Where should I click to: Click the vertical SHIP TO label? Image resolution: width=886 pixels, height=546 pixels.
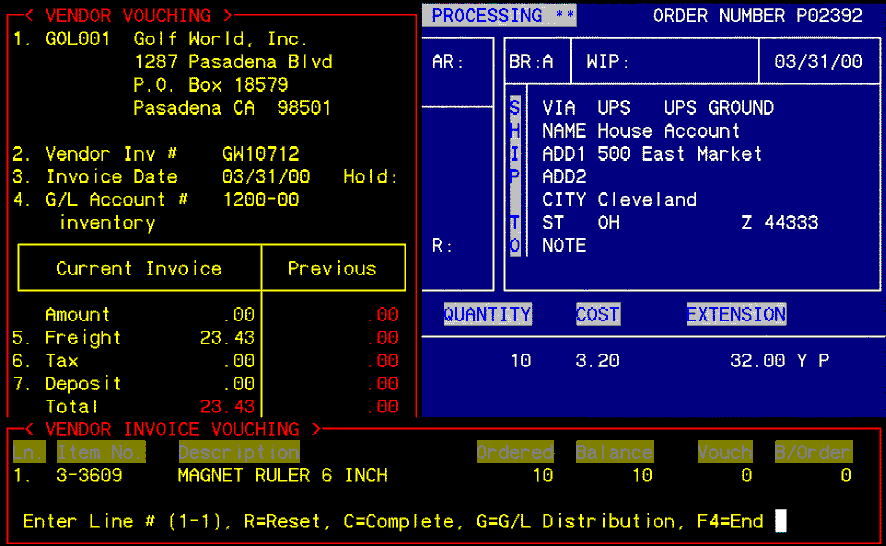pos(515,176)
